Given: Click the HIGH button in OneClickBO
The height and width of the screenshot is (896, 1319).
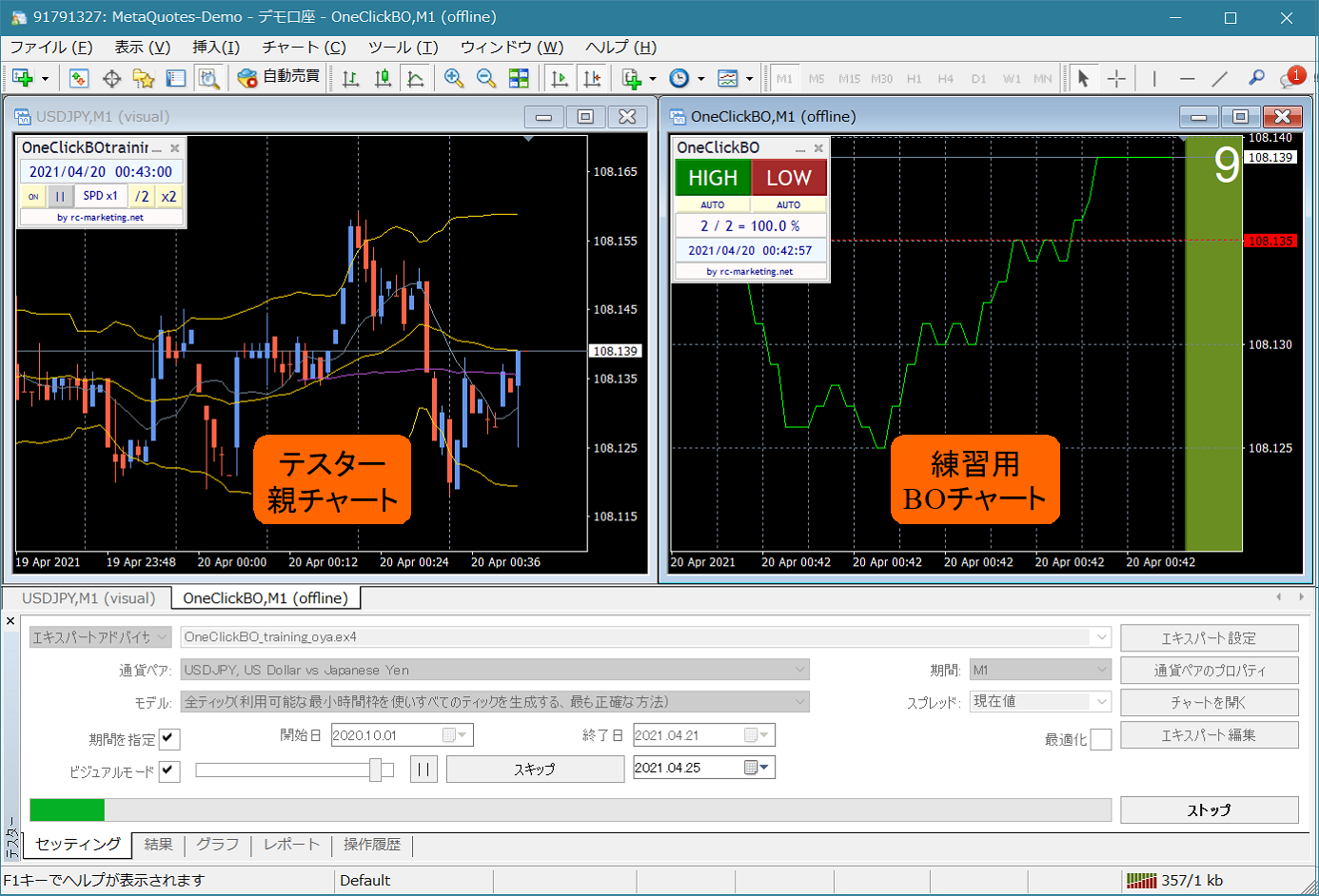Looking at the screenshot, I should [x=713, y=178].
